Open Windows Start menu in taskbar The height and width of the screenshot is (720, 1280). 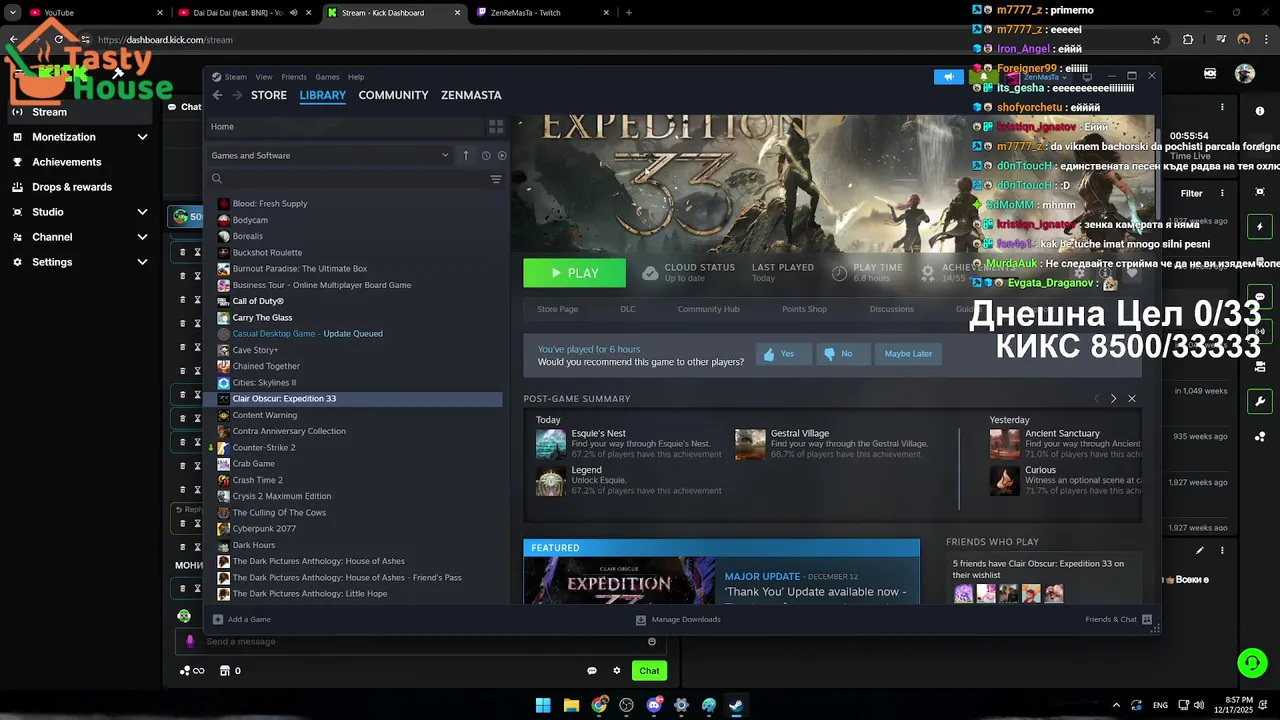click(x=543, y=705)
